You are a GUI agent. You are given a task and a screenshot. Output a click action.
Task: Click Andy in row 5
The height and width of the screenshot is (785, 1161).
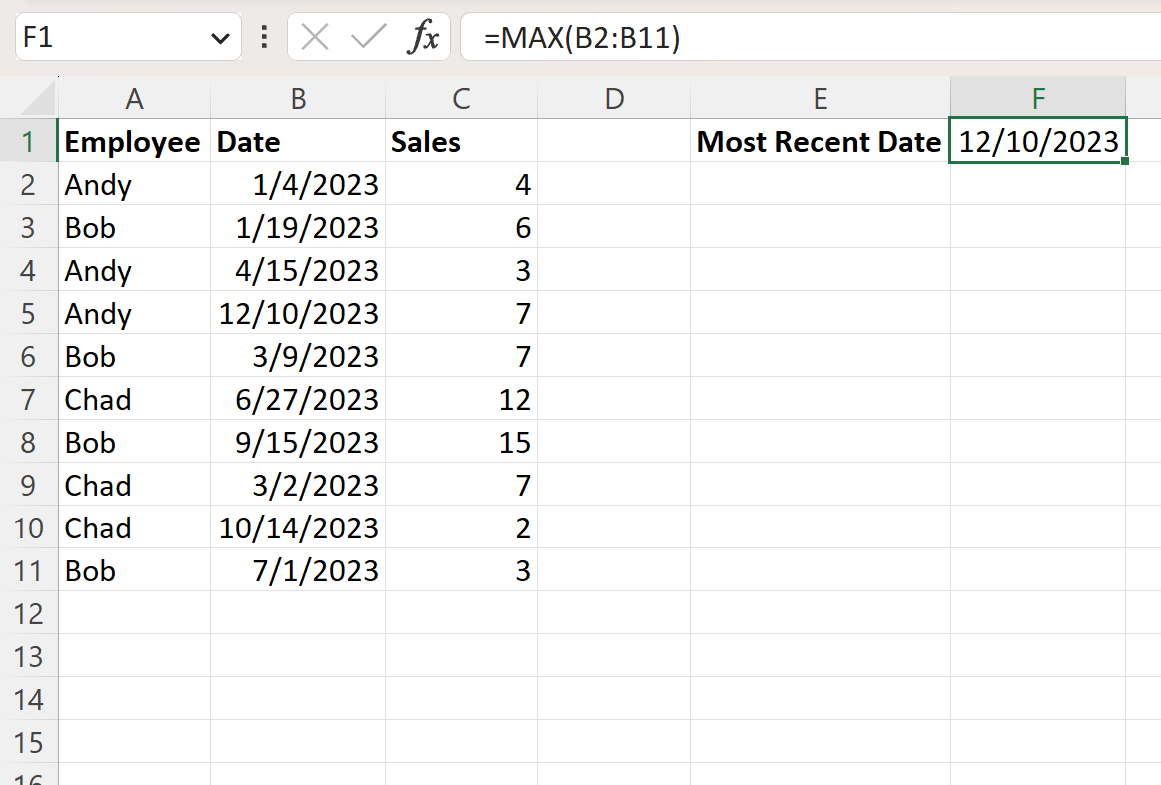pyautogui.click(x=134, y=313)
